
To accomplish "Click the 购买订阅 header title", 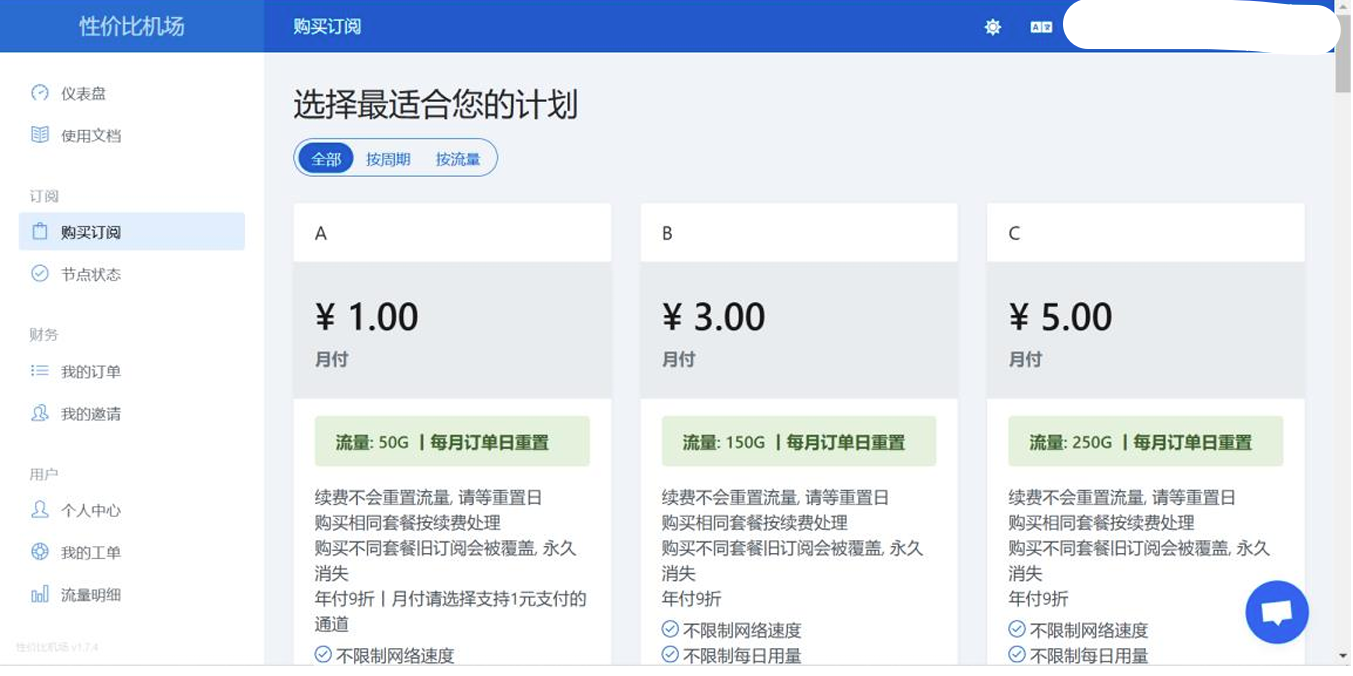I will (x=327, y=26).
